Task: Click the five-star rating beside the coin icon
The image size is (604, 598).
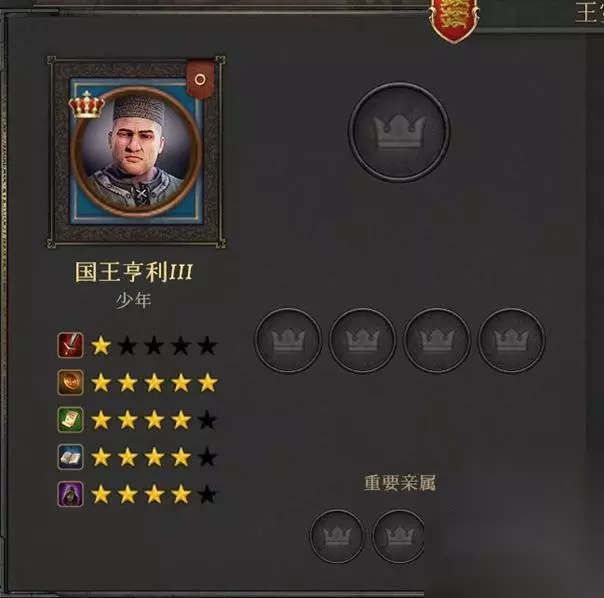Action: [x=154, y=383]
